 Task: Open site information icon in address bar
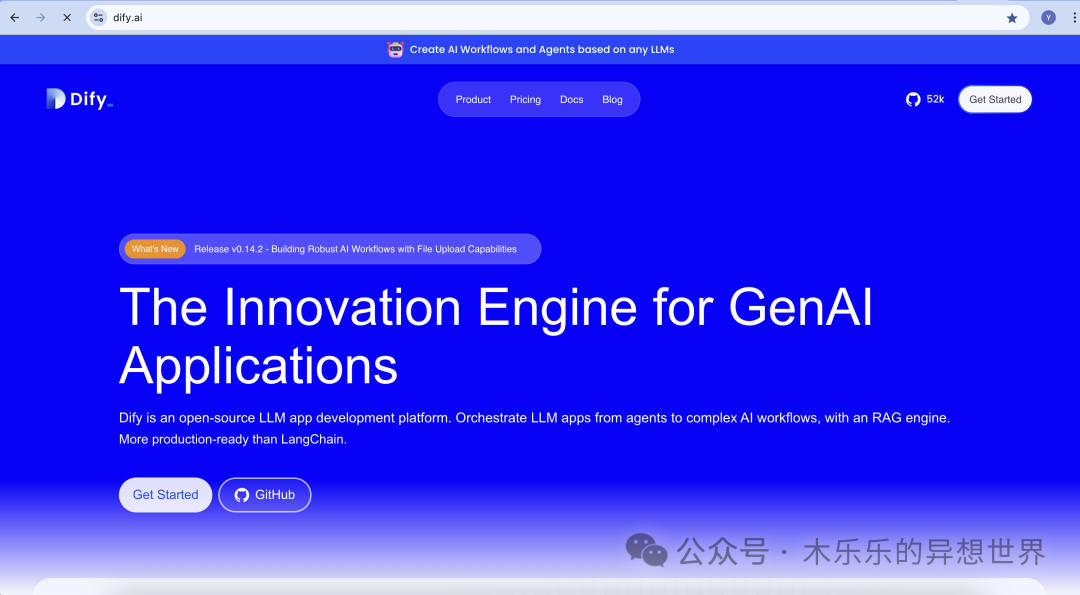coord(98,18)
